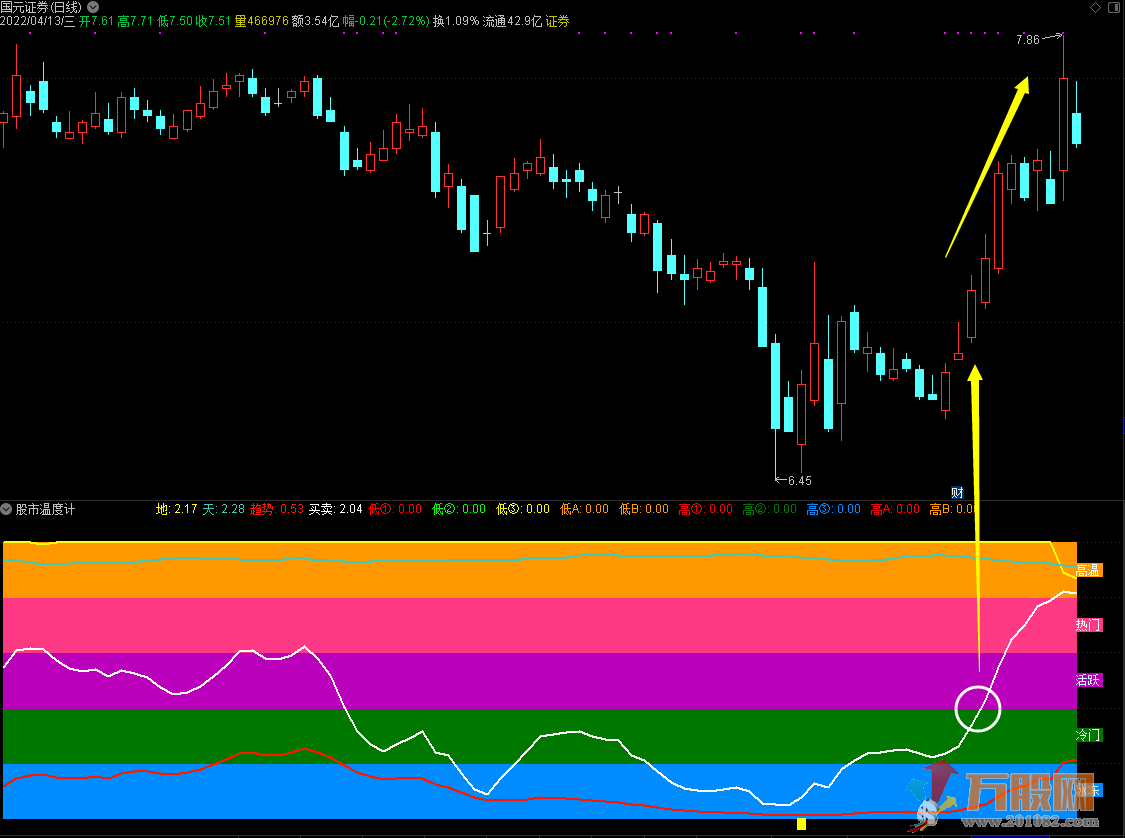Click the low price 低7.50
Image resolution: width=1125 pixels, height=838 pixels.
175,22
